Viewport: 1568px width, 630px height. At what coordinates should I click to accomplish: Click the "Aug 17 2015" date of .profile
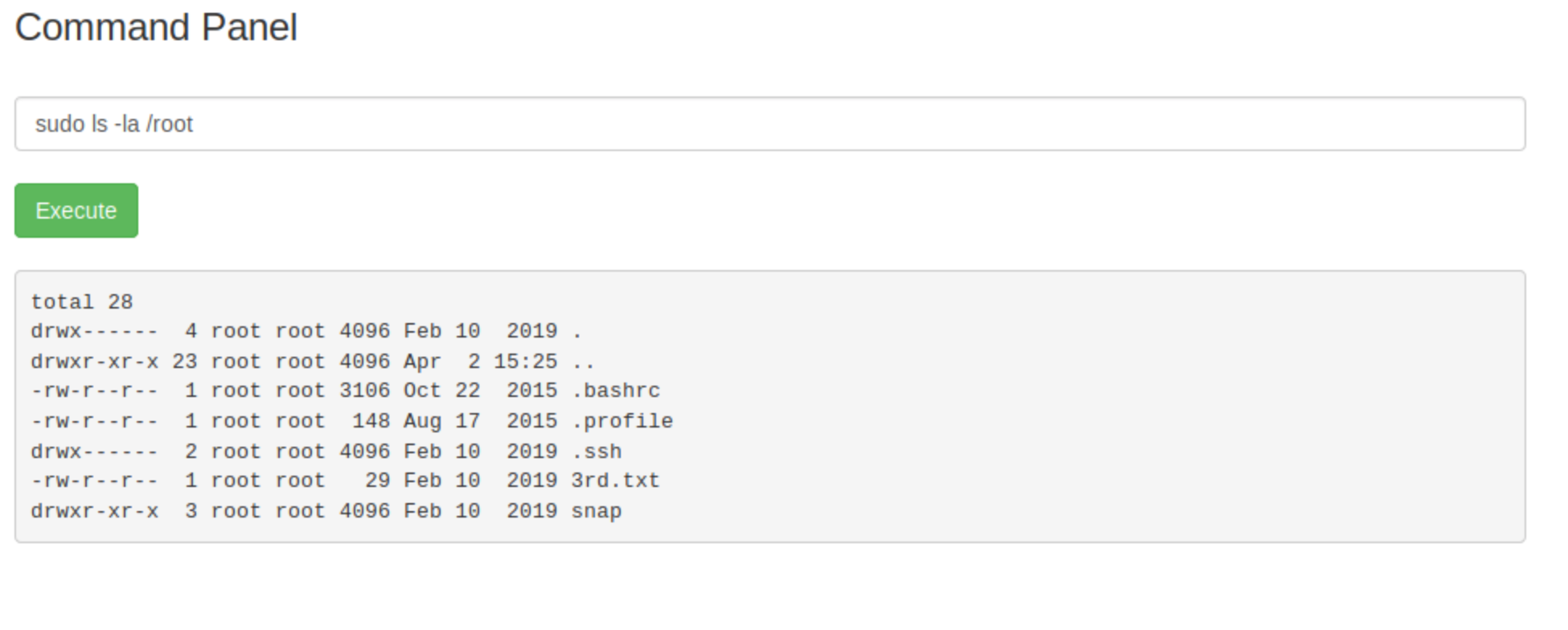coord(480,421)
